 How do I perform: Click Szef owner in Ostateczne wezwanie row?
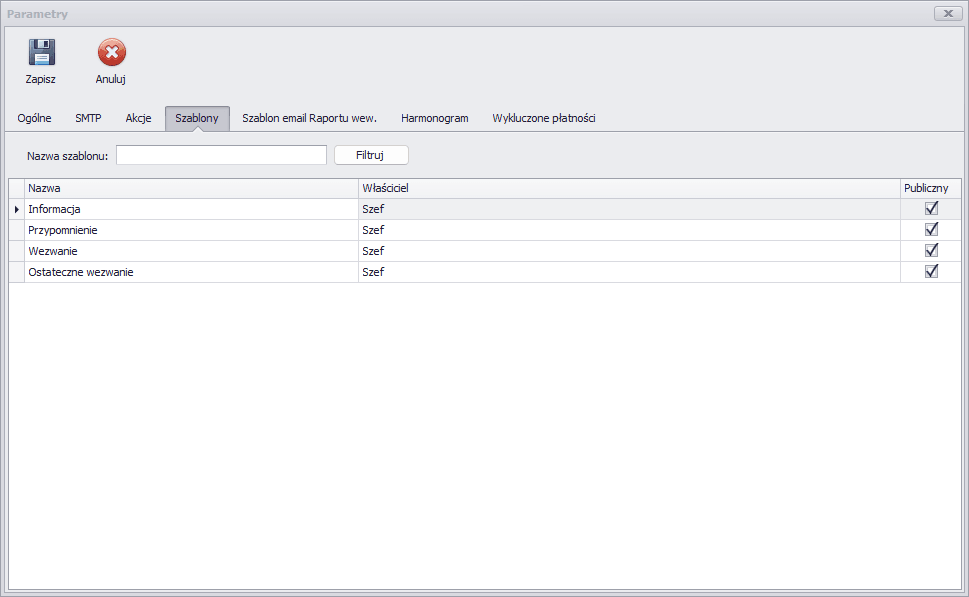[x=373, y=272]
